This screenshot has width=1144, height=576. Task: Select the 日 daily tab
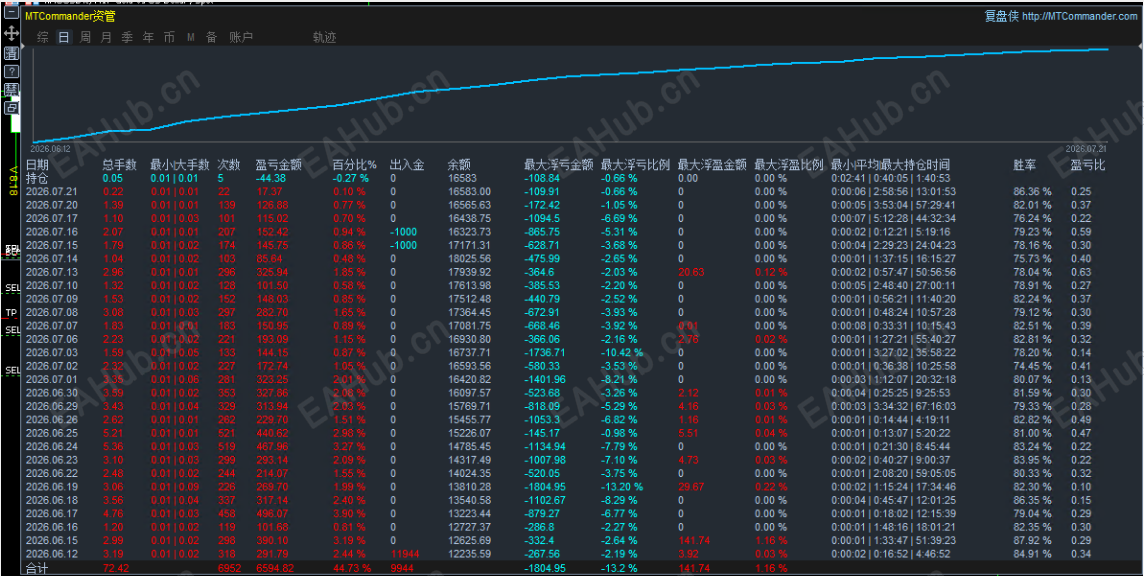point(64,37)
